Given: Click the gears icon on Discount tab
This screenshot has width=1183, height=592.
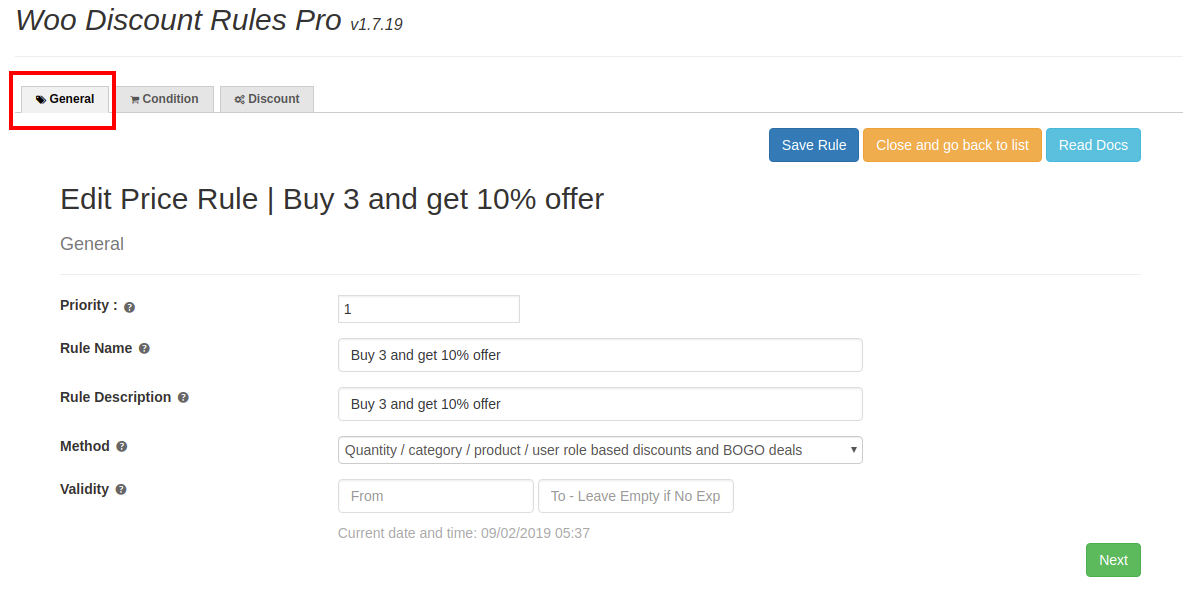Looking at the screenshot, I should coord(240,100).
